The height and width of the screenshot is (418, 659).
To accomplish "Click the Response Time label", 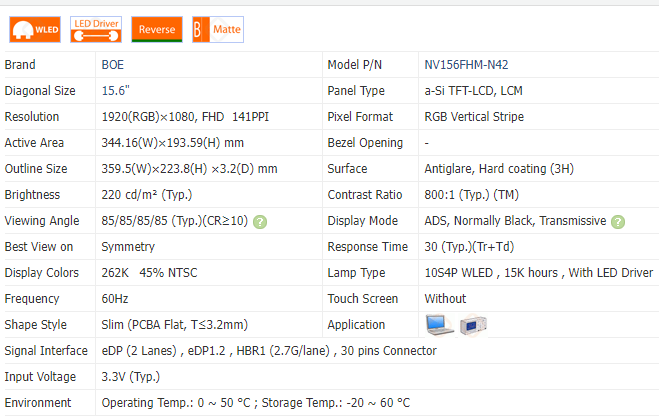I will click(x=368, y=247).
